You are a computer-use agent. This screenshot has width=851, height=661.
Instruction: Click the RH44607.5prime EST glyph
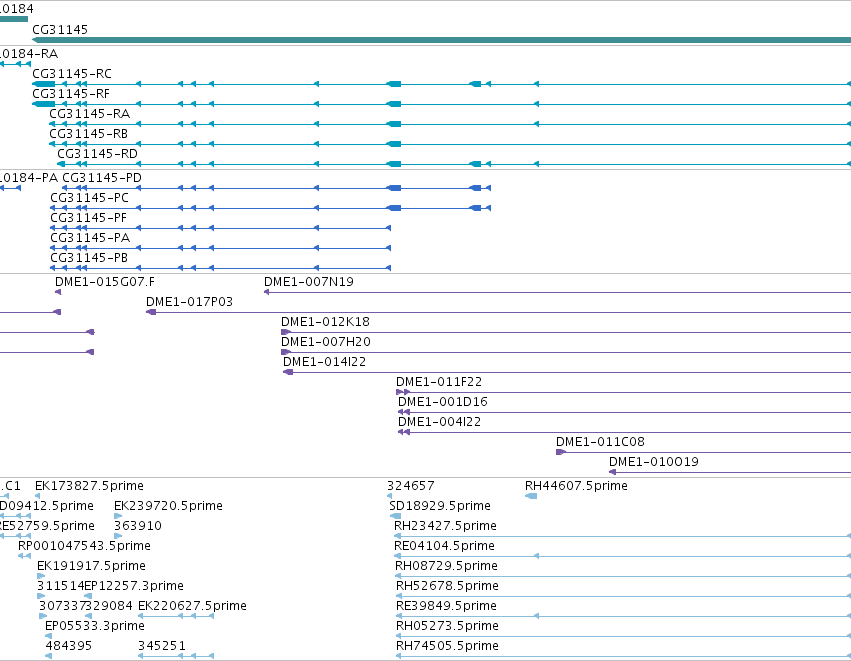(531, 496)
